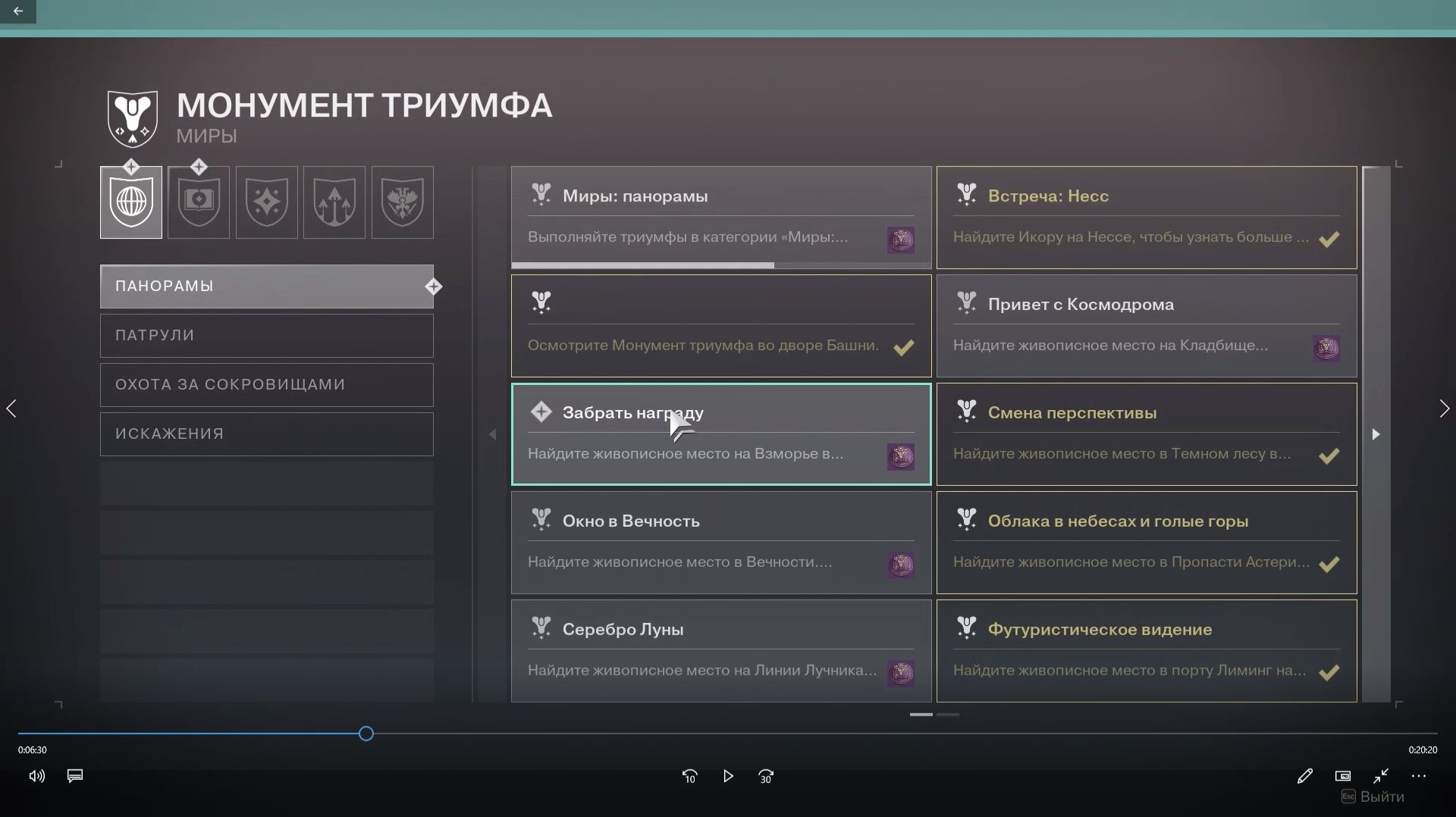Toggle the volume speaker icon

click(x=36, y=776)
